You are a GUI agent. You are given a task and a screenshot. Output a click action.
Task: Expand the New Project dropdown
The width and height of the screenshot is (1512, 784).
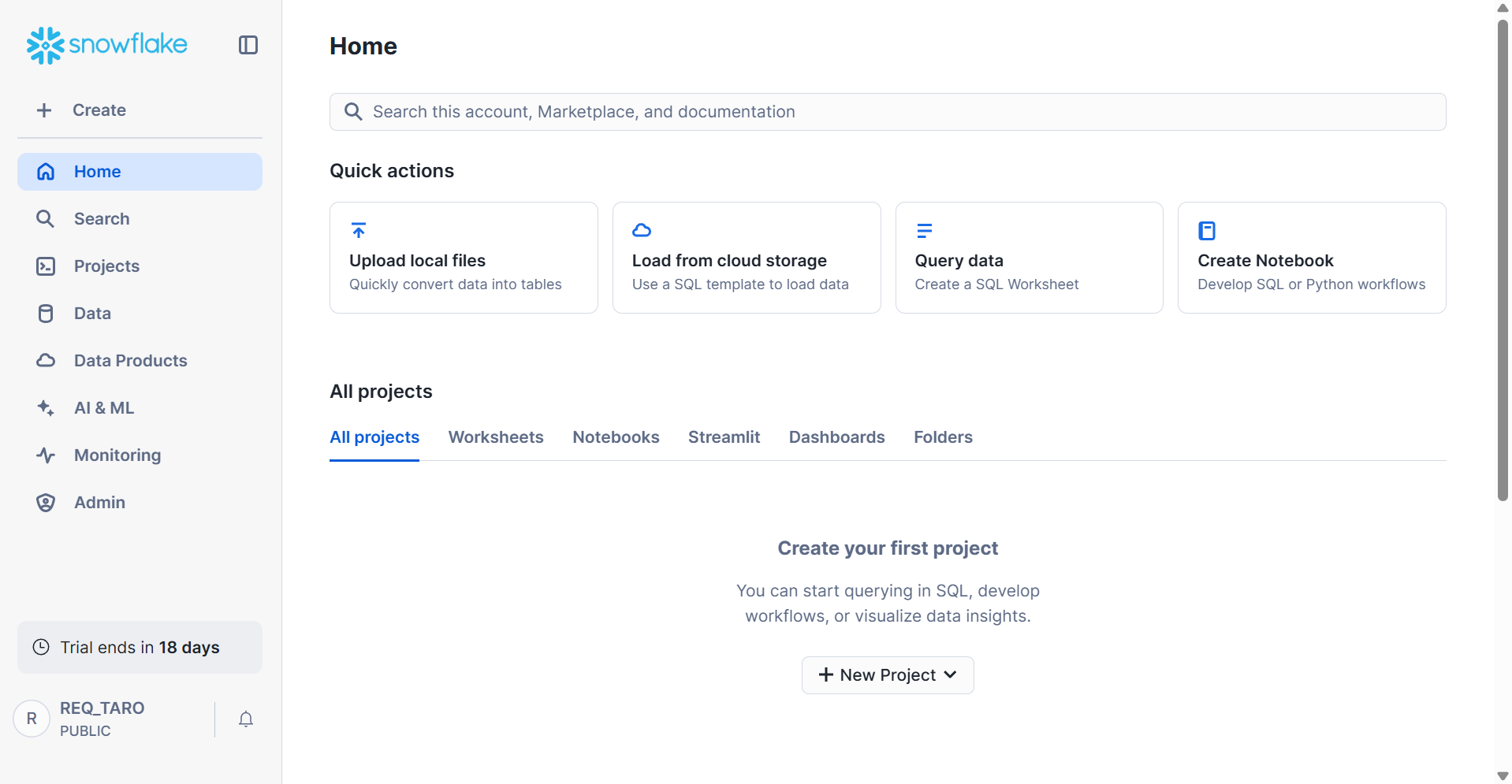tap(888, 675)
